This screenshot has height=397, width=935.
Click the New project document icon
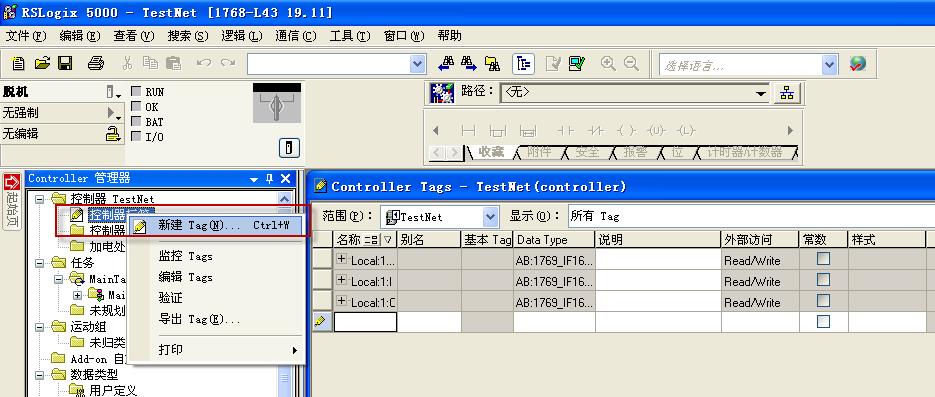coord(18,63)
